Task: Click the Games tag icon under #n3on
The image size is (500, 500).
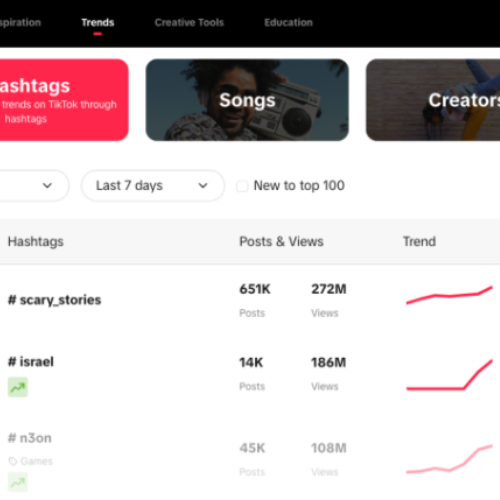Action: coord(13,461)
